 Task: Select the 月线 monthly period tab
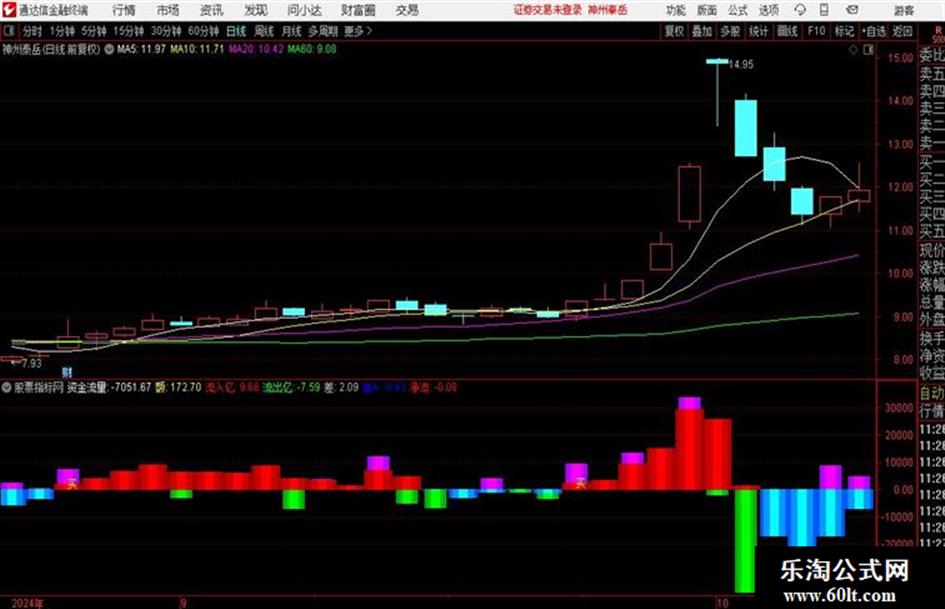tap(292, 31)
